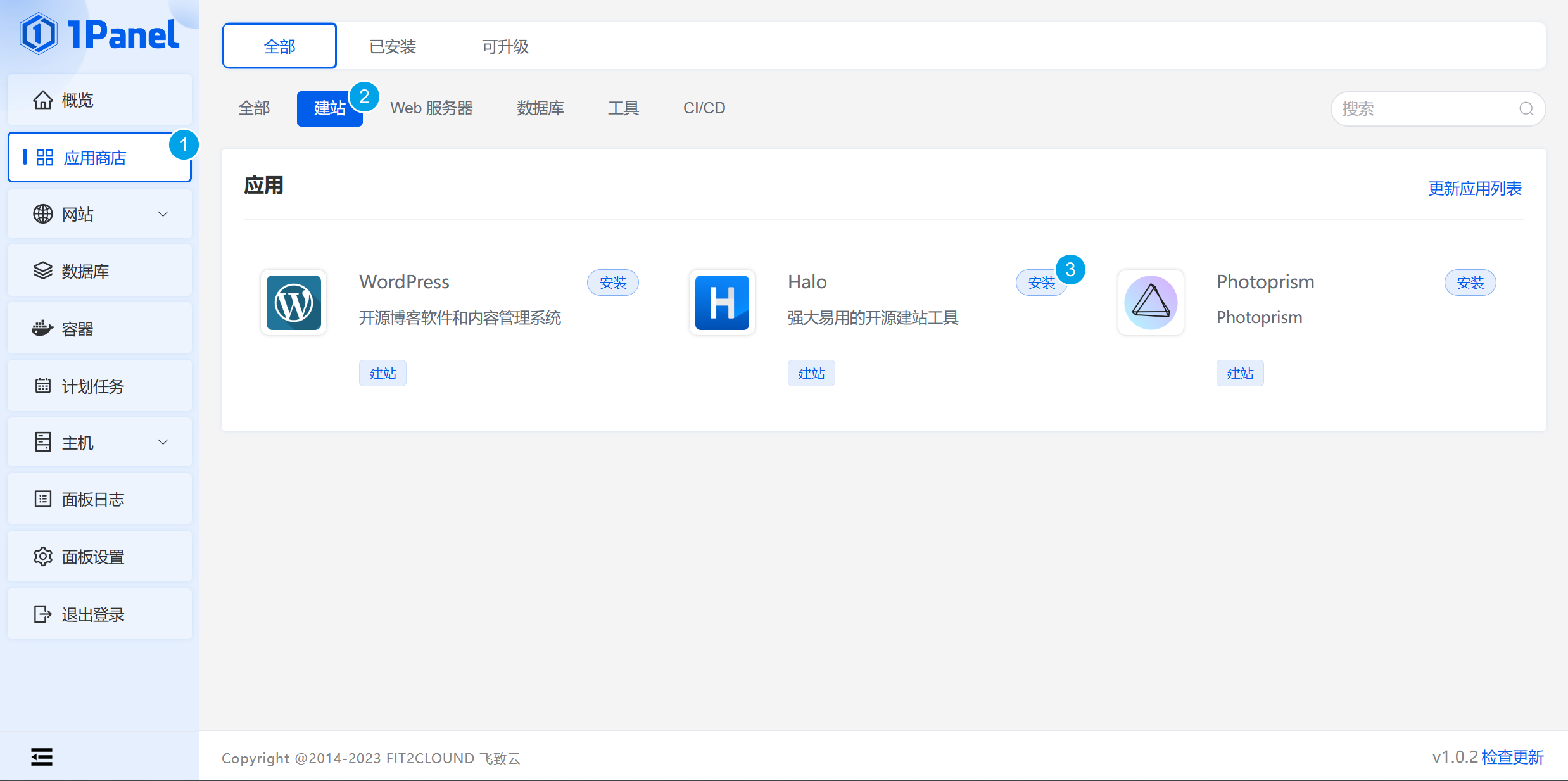Click the layers icon beside 数据库 in the sidebar
Viewport: 1568px width, 781px height.
tap(42, 271)
